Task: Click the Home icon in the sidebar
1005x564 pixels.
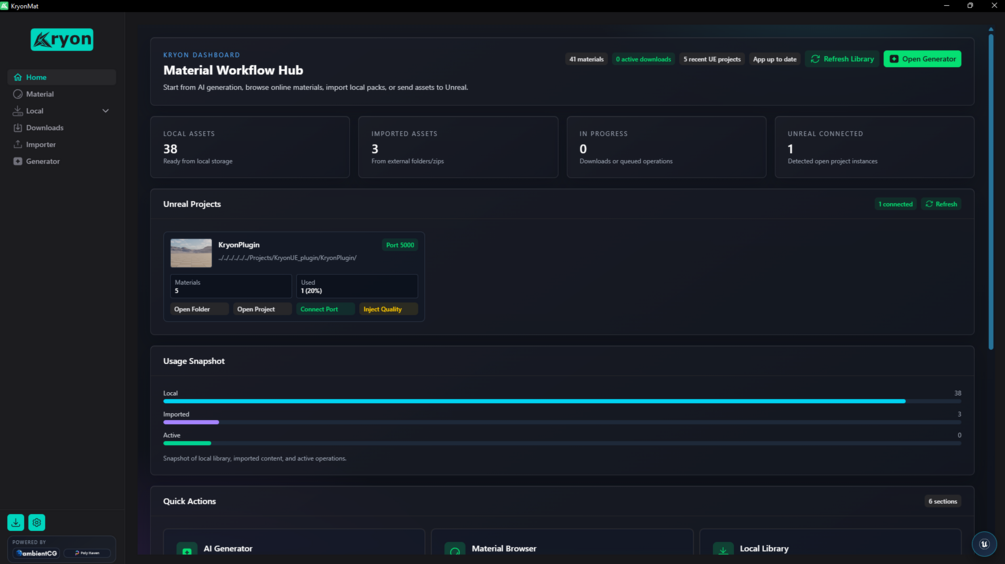Action: [18, 78]
